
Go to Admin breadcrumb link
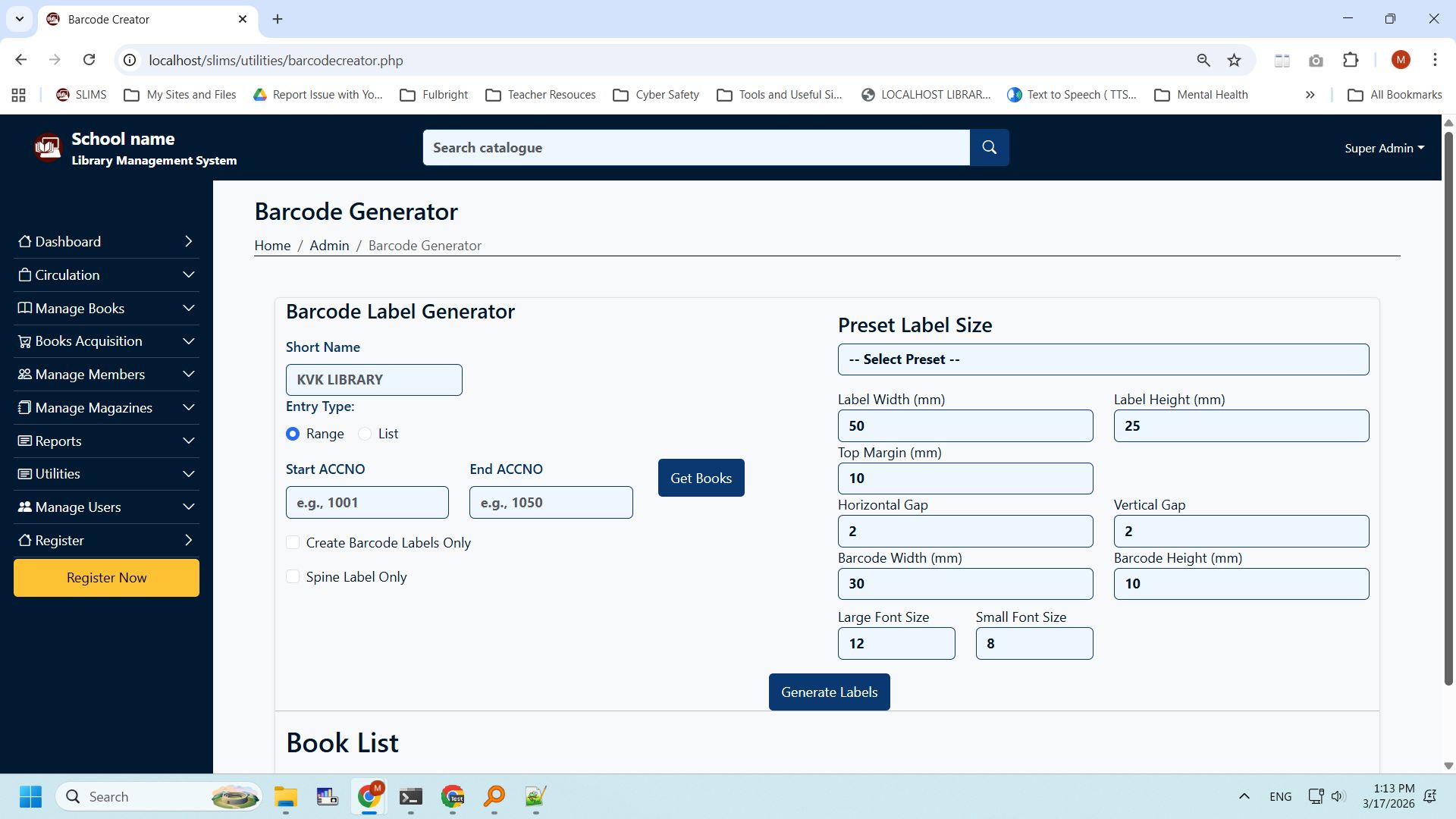pyautogui.click(x=329, y=245)
